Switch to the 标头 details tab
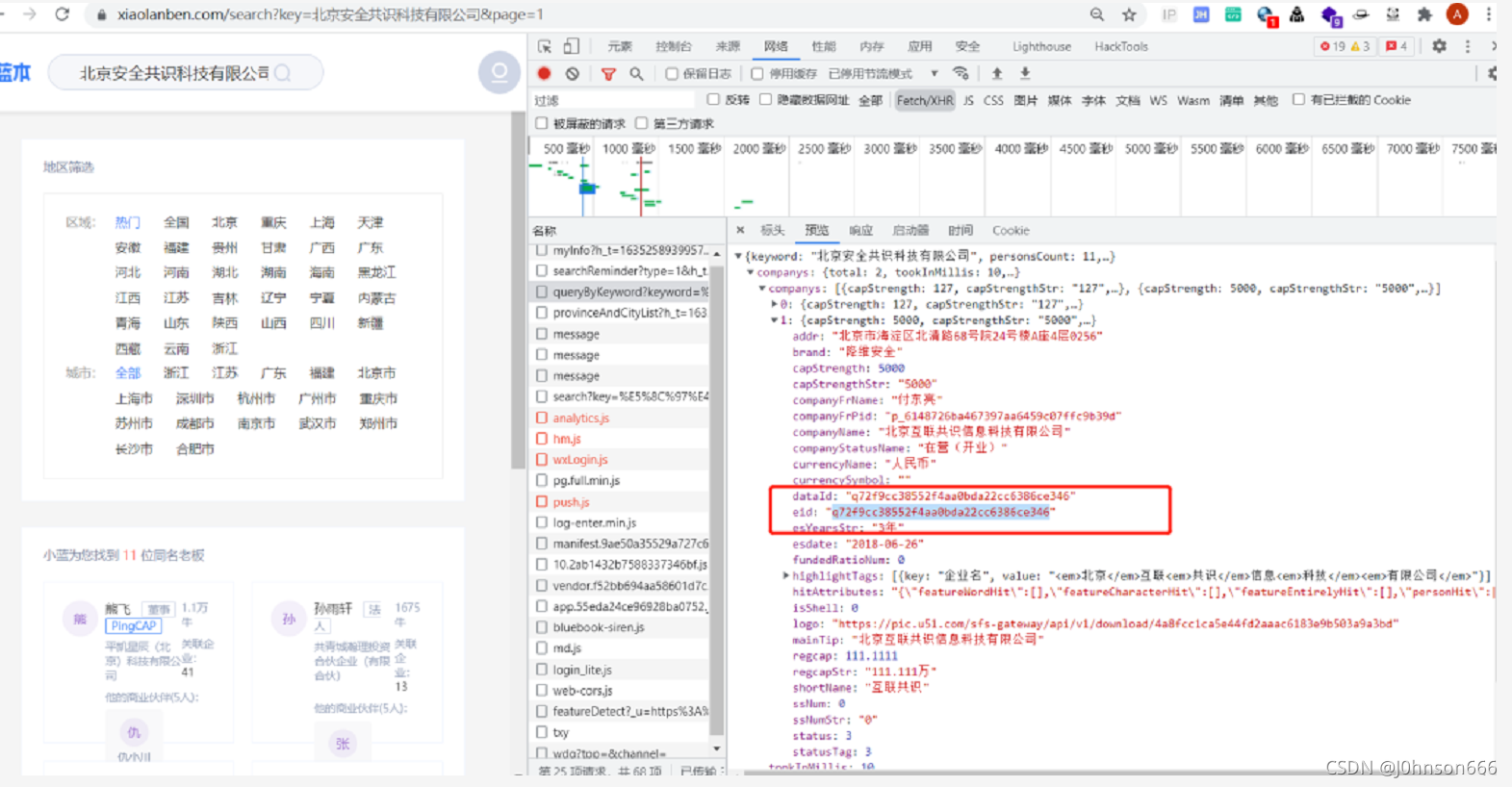Image resolution: width=1512 pixels, height=787 pixels. (773, 230)
